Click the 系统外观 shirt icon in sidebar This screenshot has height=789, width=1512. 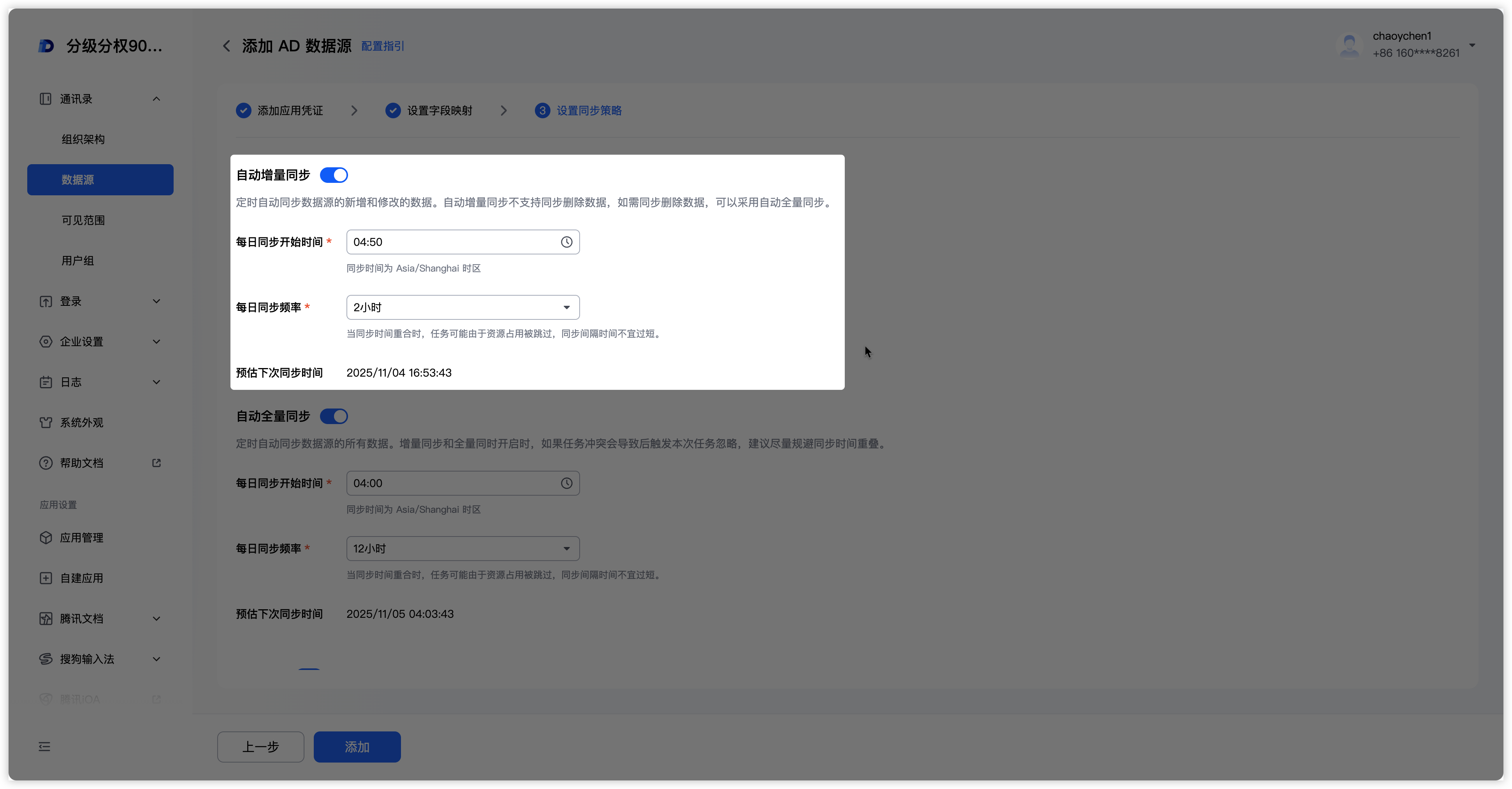coord(46,423)
